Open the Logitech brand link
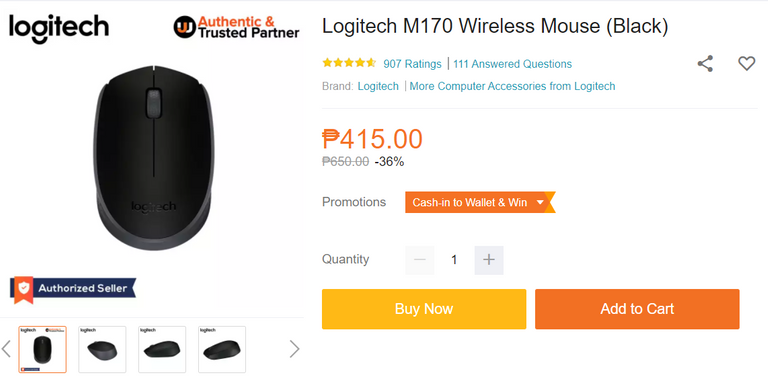 [x=378, y=86]
